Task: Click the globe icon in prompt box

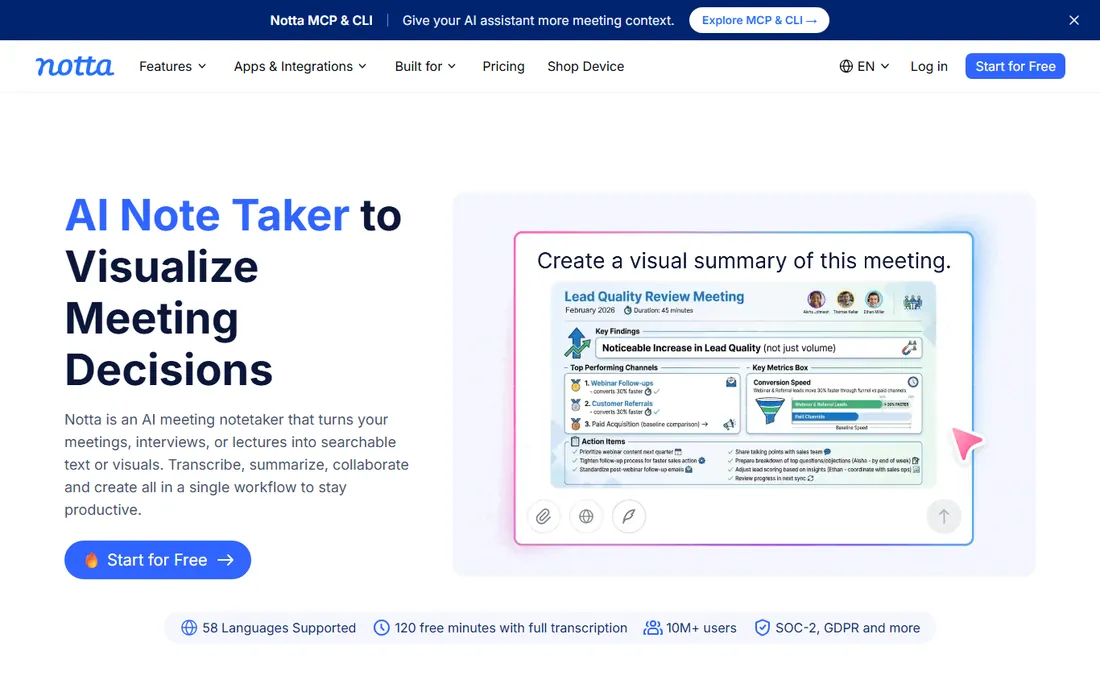Action: [586, 517]
